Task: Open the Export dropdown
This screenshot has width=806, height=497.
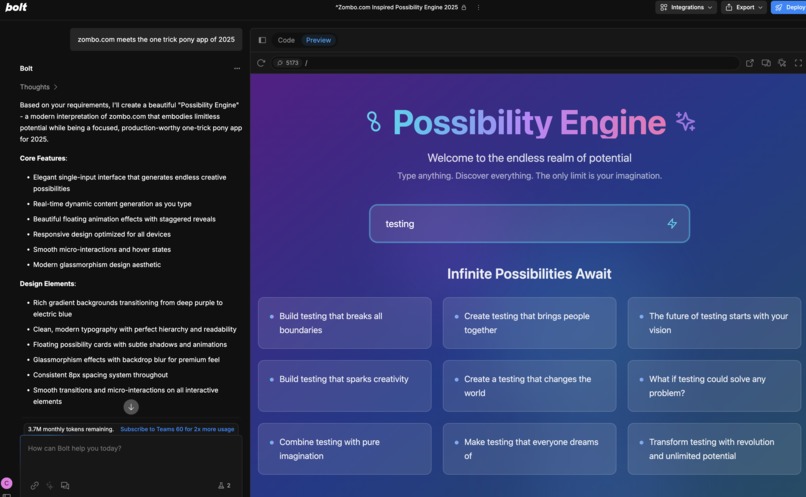Action: [x=743, y=7]
